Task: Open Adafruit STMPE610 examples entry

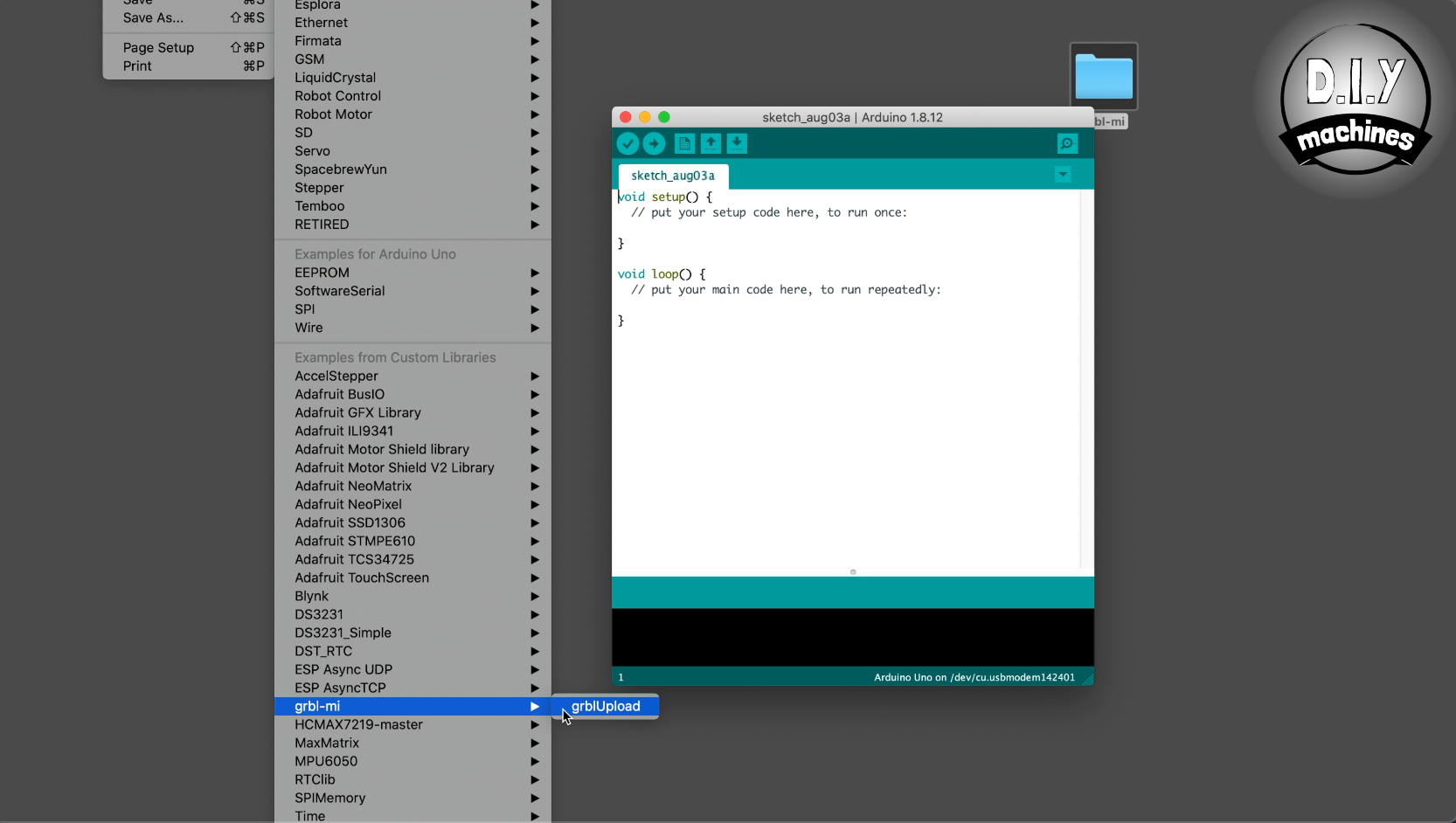Action: tap(413, 541)
